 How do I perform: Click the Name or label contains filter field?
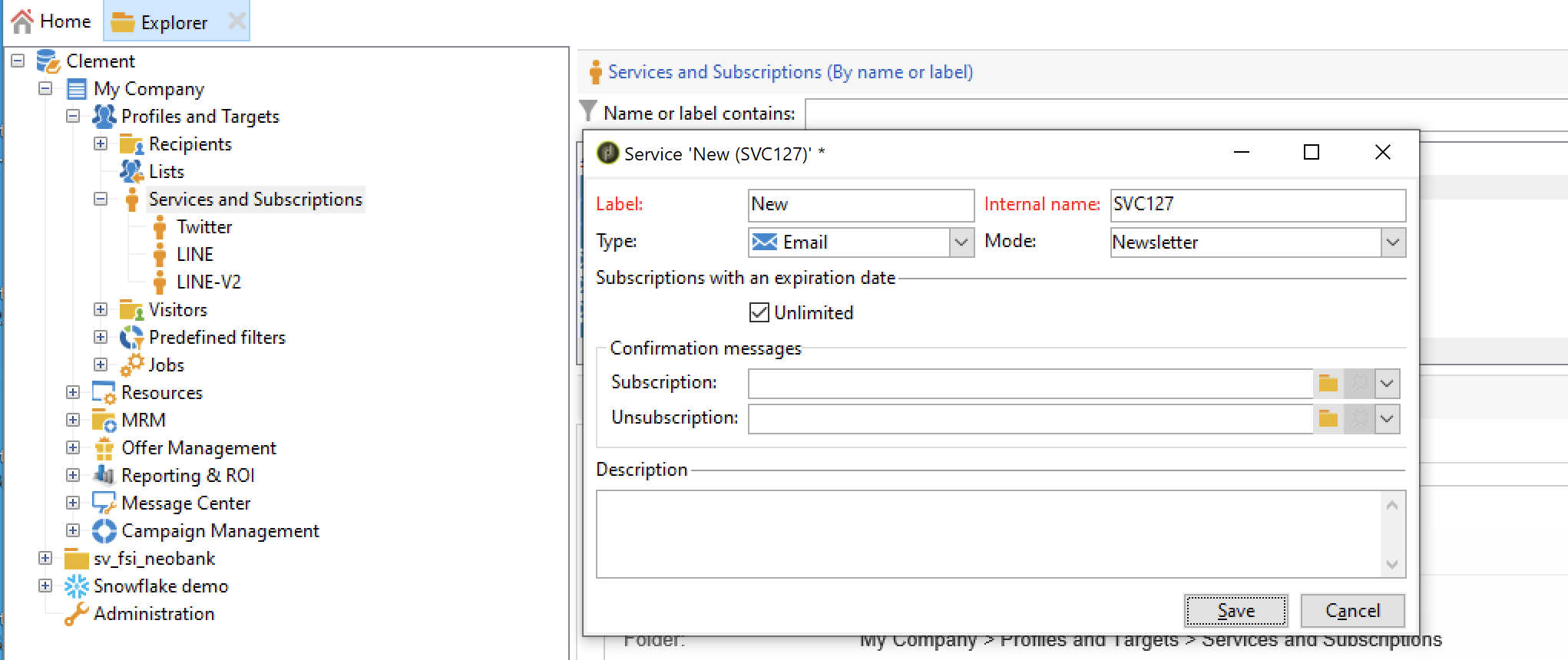click(1186, 114)
